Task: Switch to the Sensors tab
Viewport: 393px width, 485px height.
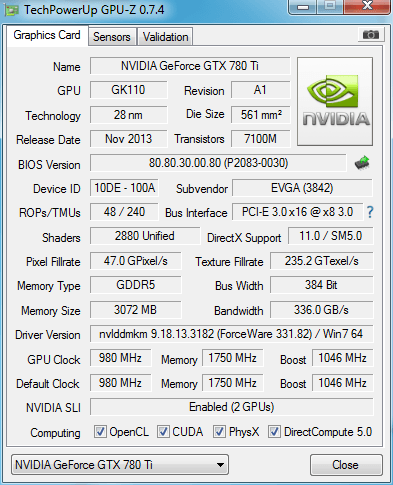Action: click(x=112, y=37)
